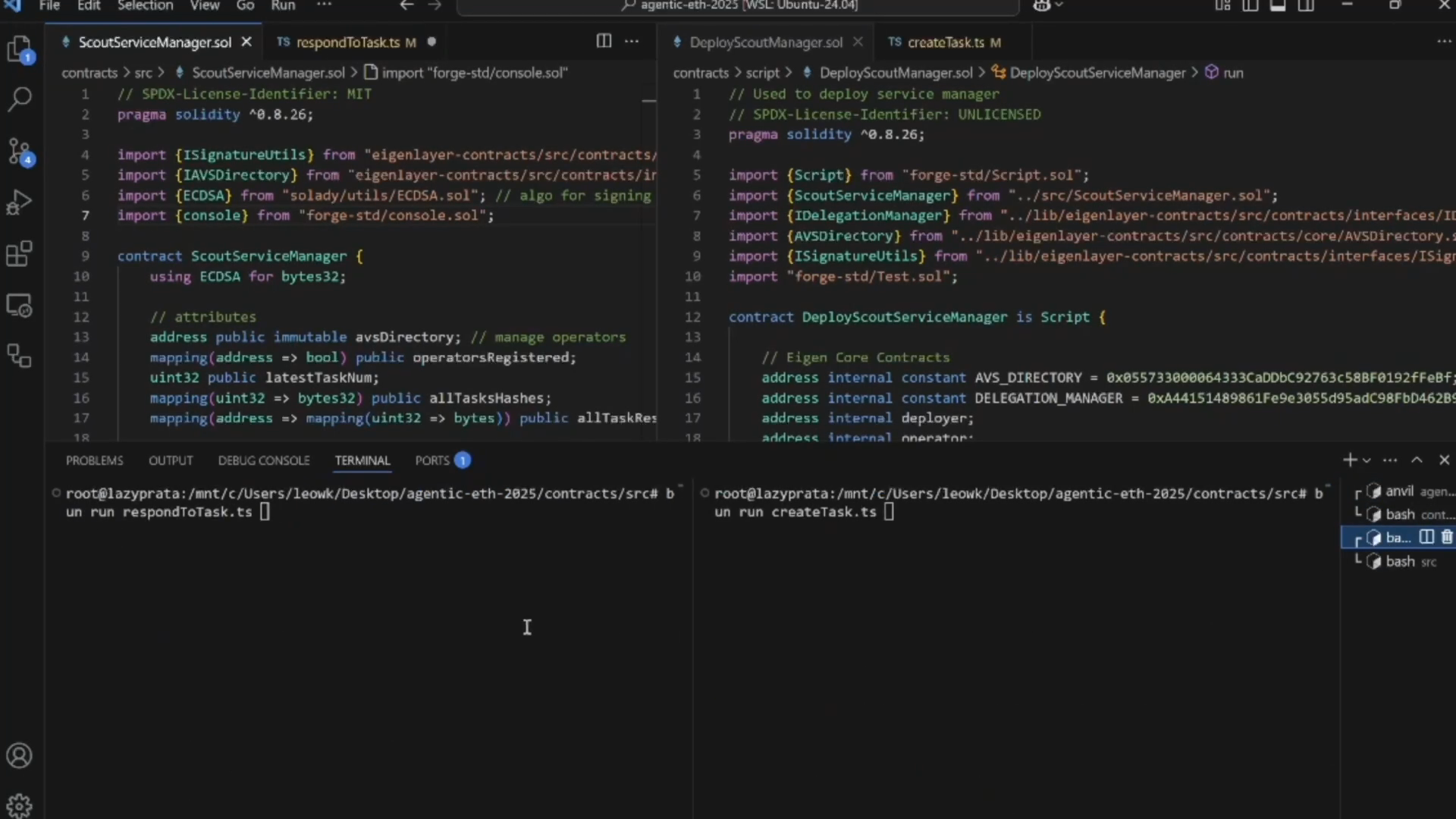Viewport: 1456px width, 819px height.
Task: Go back in navigation history
Action: (x=407, y=5)
